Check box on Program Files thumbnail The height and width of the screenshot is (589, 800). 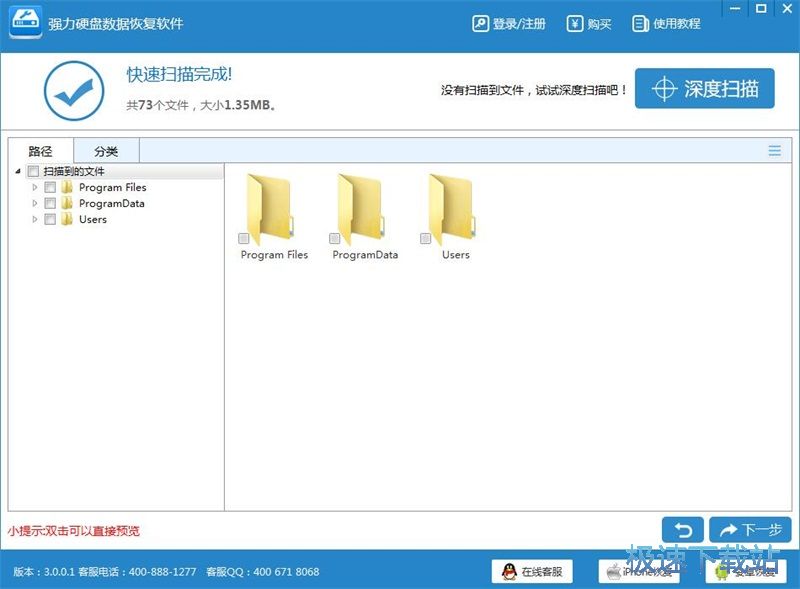tap(244, 238)
